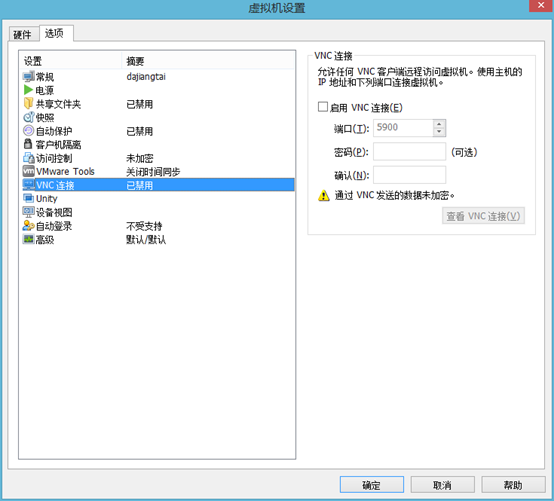Click the 自动登录 autologin icon

29,226
